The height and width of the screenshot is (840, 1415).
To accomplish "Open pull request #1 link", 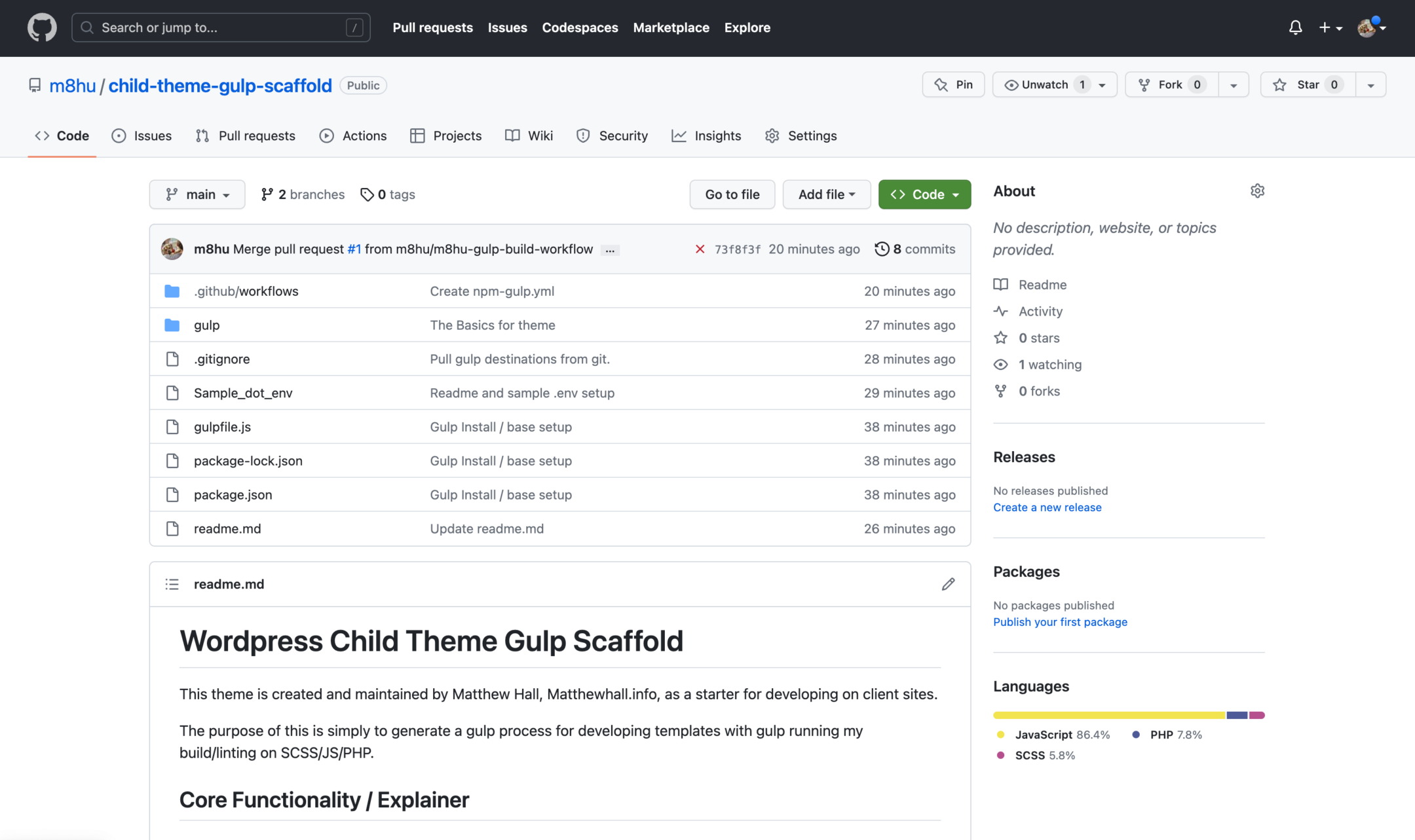I will click(x=354, y=249).
